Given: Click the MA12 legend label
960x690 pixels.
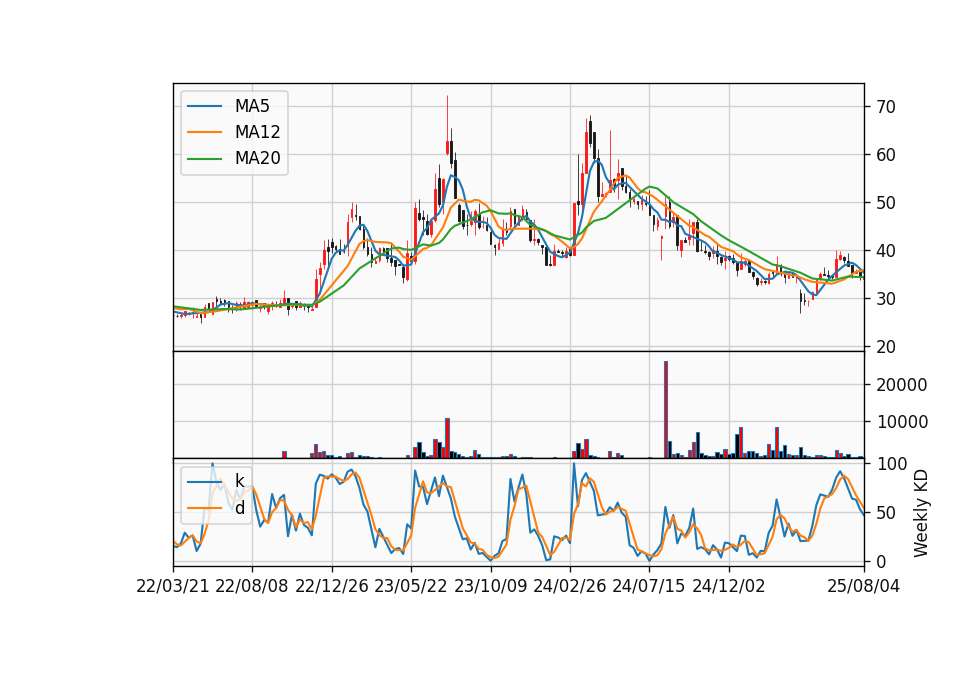Looking at the screenshot, I should click(257, 132).
